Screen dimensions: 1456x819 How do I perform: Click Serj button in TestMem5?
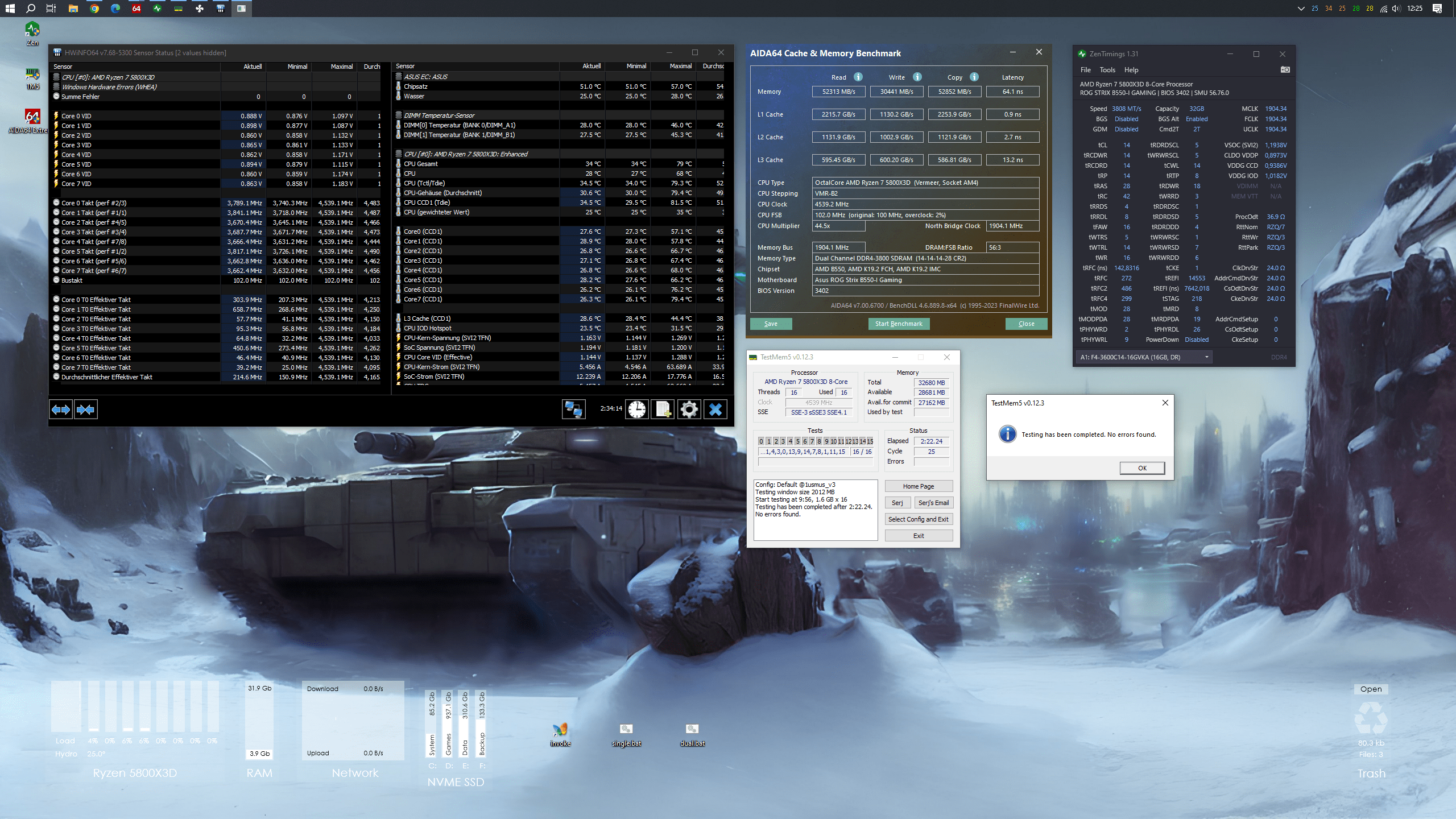tap(897, 503)
